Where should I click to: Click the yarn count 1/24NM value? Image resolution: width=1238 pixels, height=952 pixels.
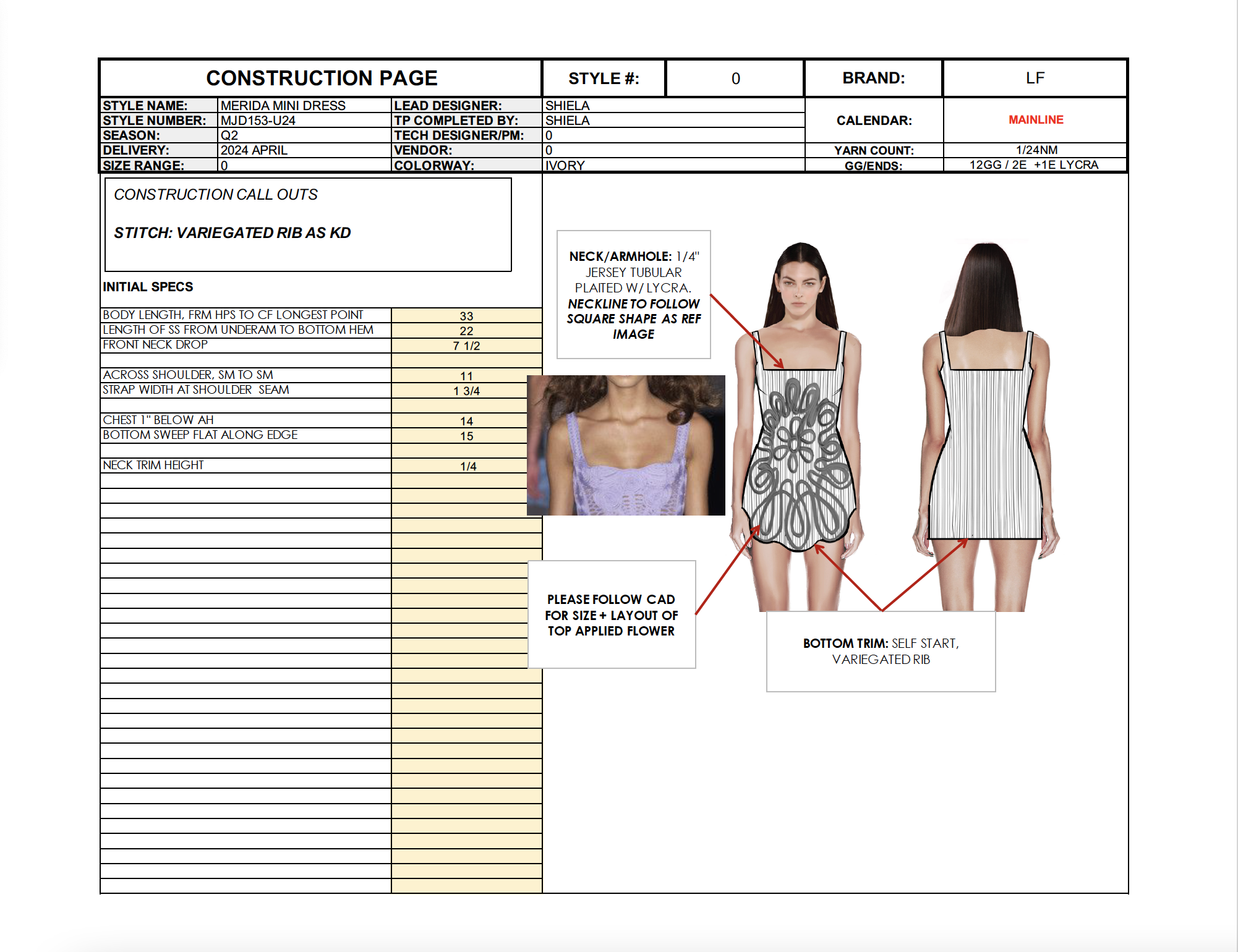(x=1035, y=150)
